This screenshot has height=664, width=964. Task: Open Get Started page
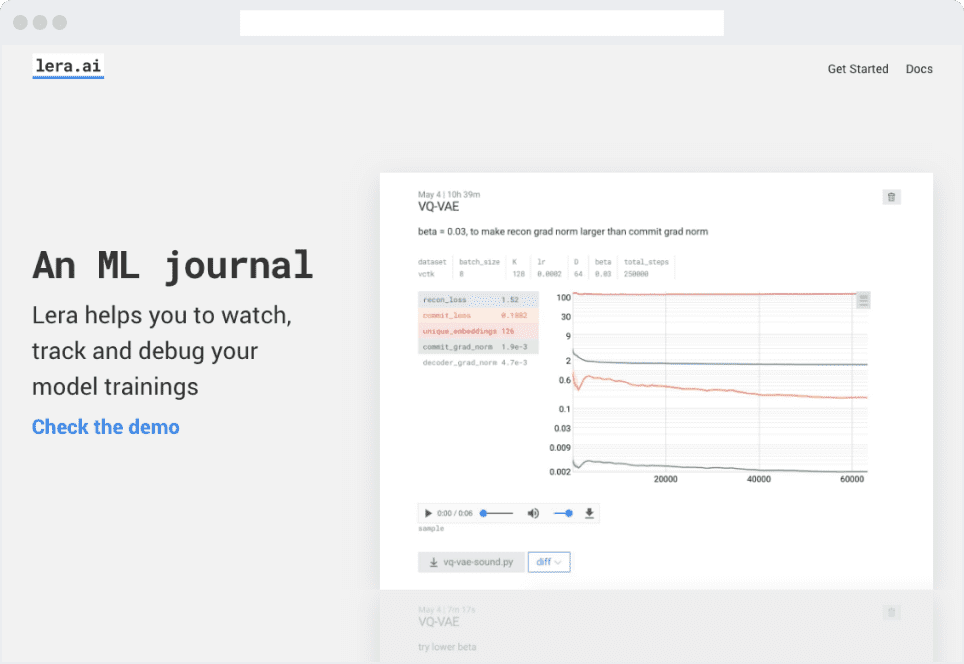(857, 69)
